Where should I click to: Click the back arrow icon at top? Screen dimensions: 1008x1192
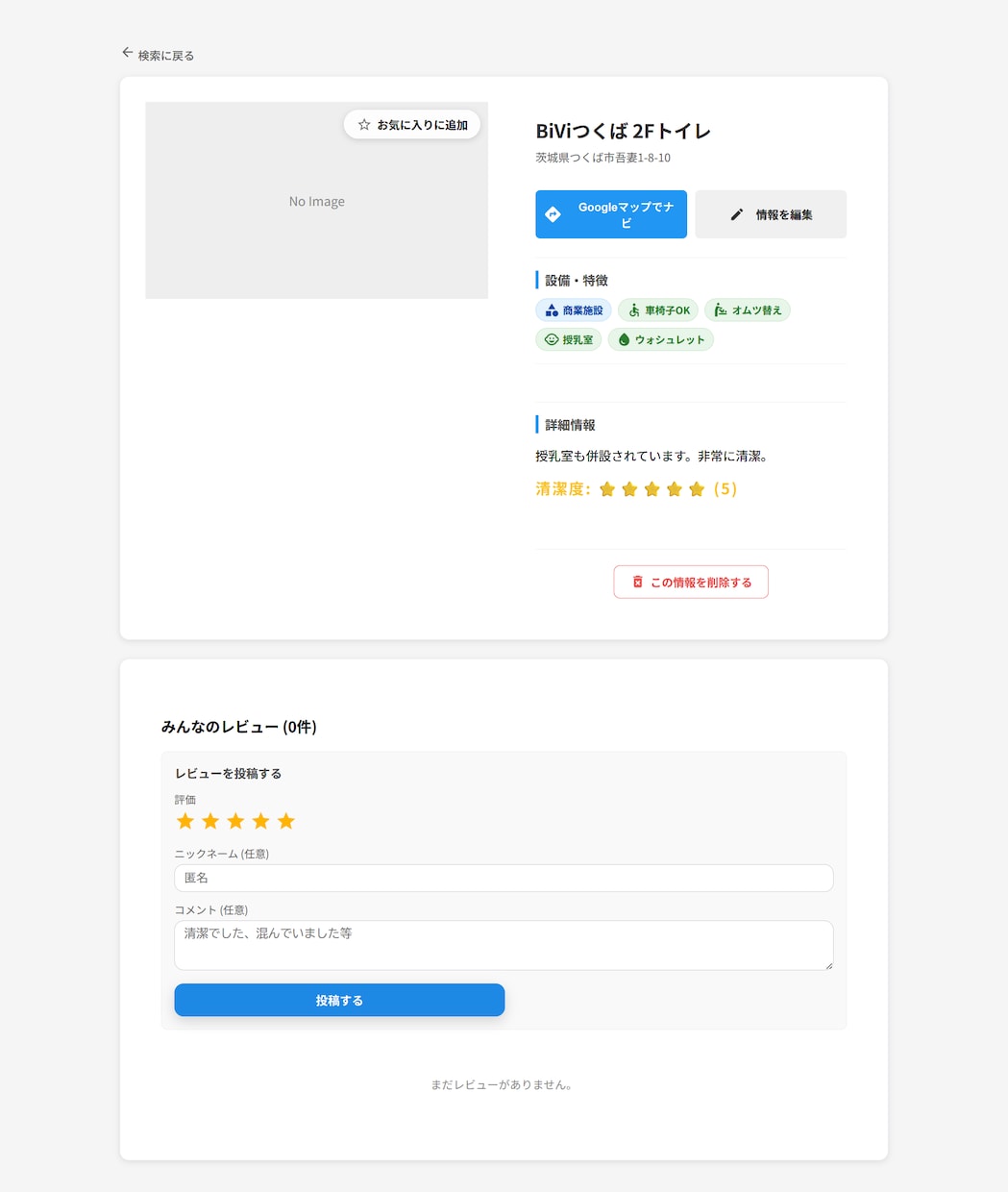pyautogui.click(x=127, y=53)
